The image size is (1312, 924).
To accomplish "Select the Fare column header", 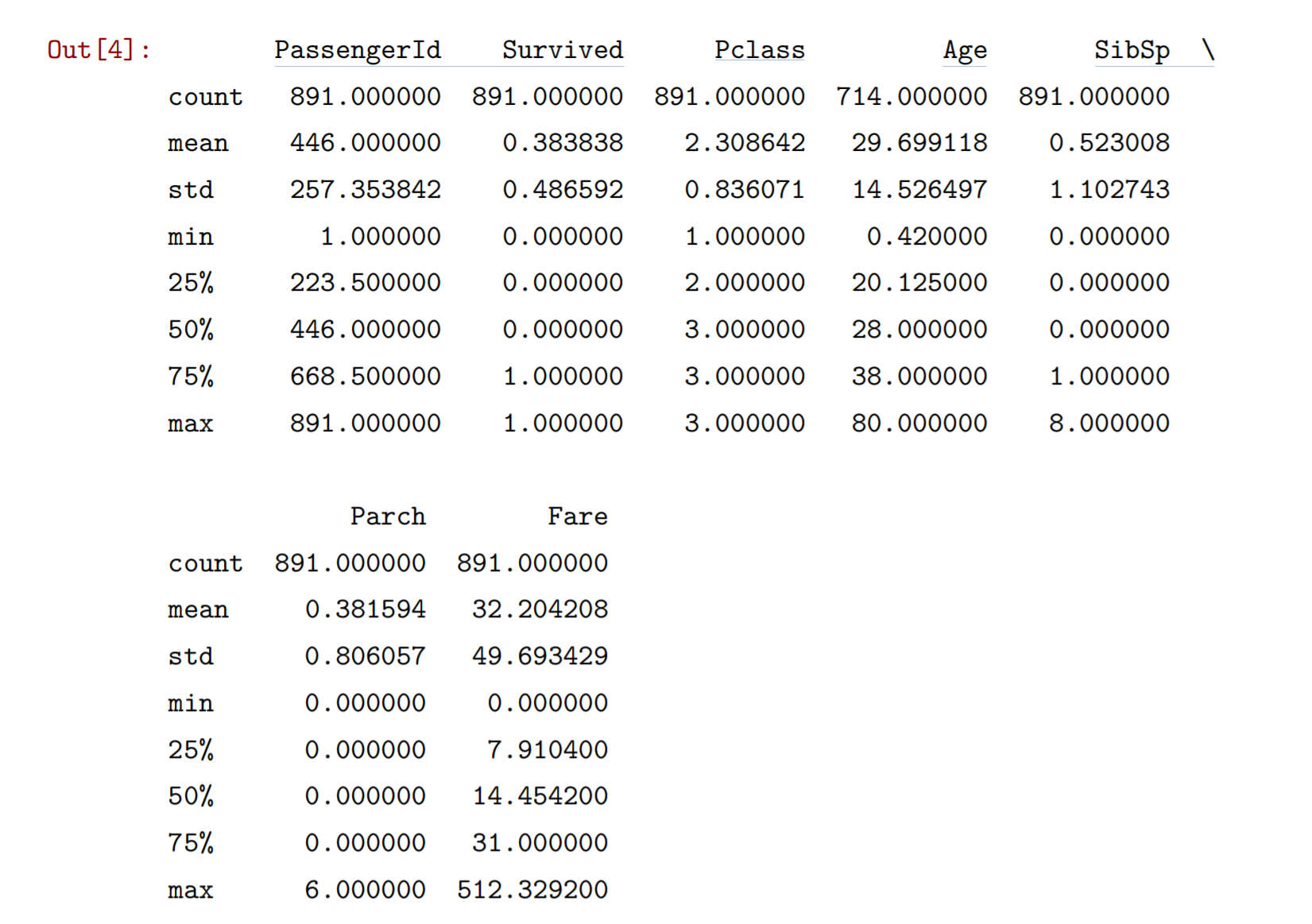I will click(578, 516).
